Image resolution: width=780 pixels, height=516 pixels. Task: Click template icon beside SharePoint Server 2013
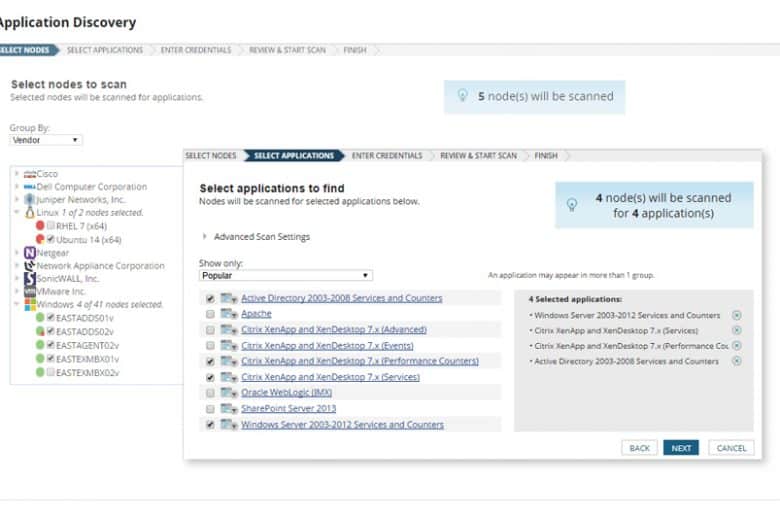click(229, 409)
